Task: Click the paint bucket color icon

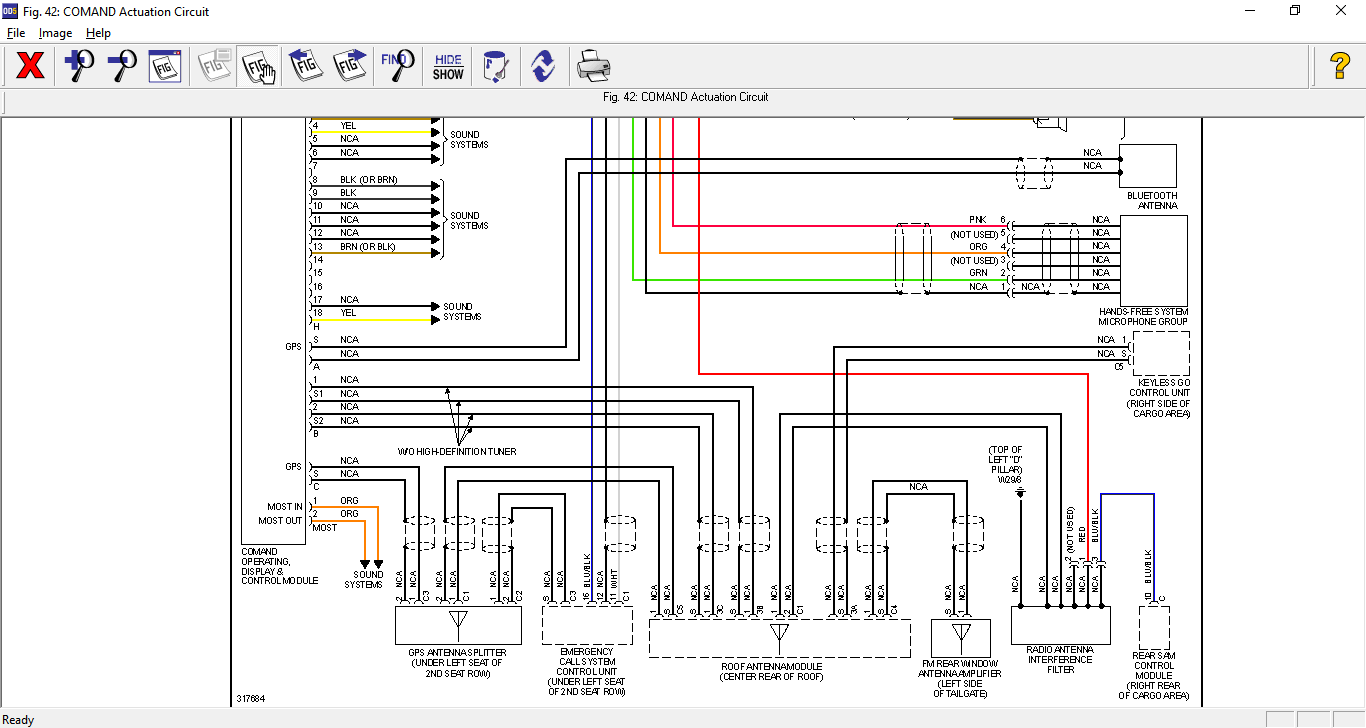Action: coord(495,67)
